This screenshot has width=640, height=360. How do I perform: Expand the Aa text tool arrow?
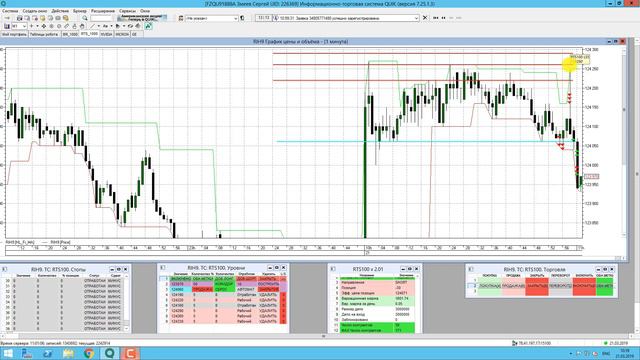(x=111, y=26)
